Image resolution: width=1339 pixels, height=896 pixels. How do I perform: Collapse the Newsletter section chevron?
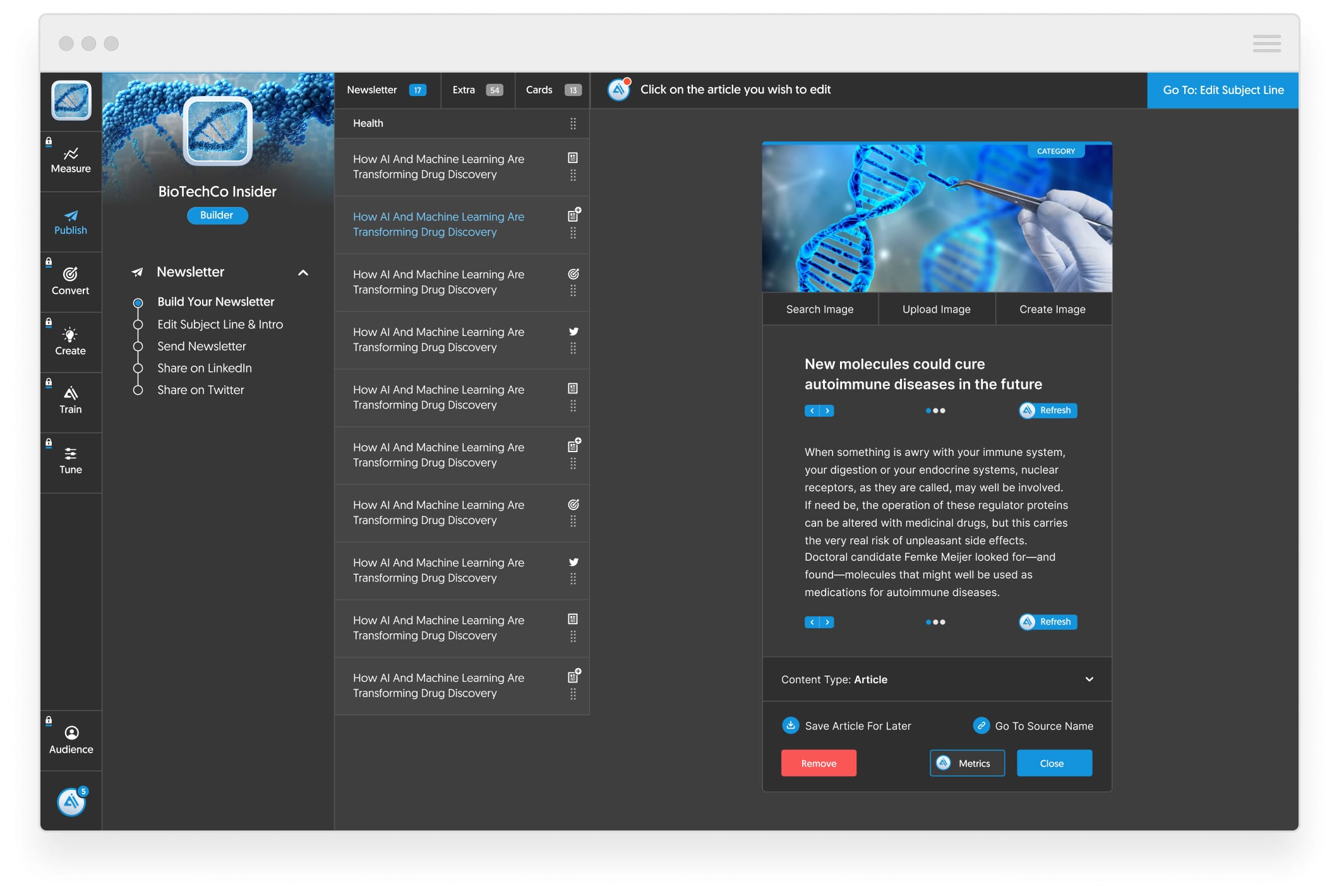pos(303,273)
